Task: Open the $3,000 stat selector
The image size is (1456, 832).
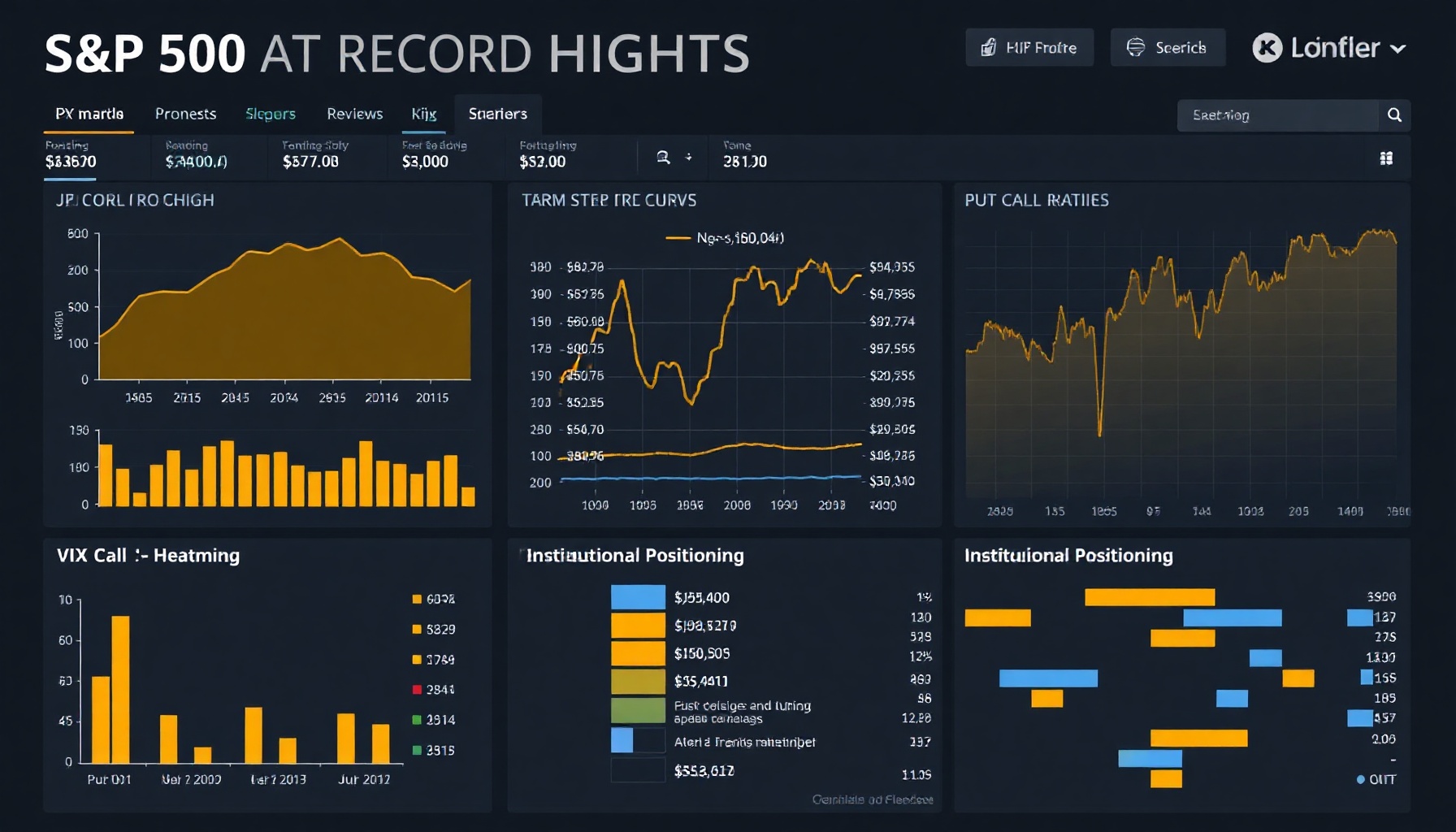Action: 434,154
